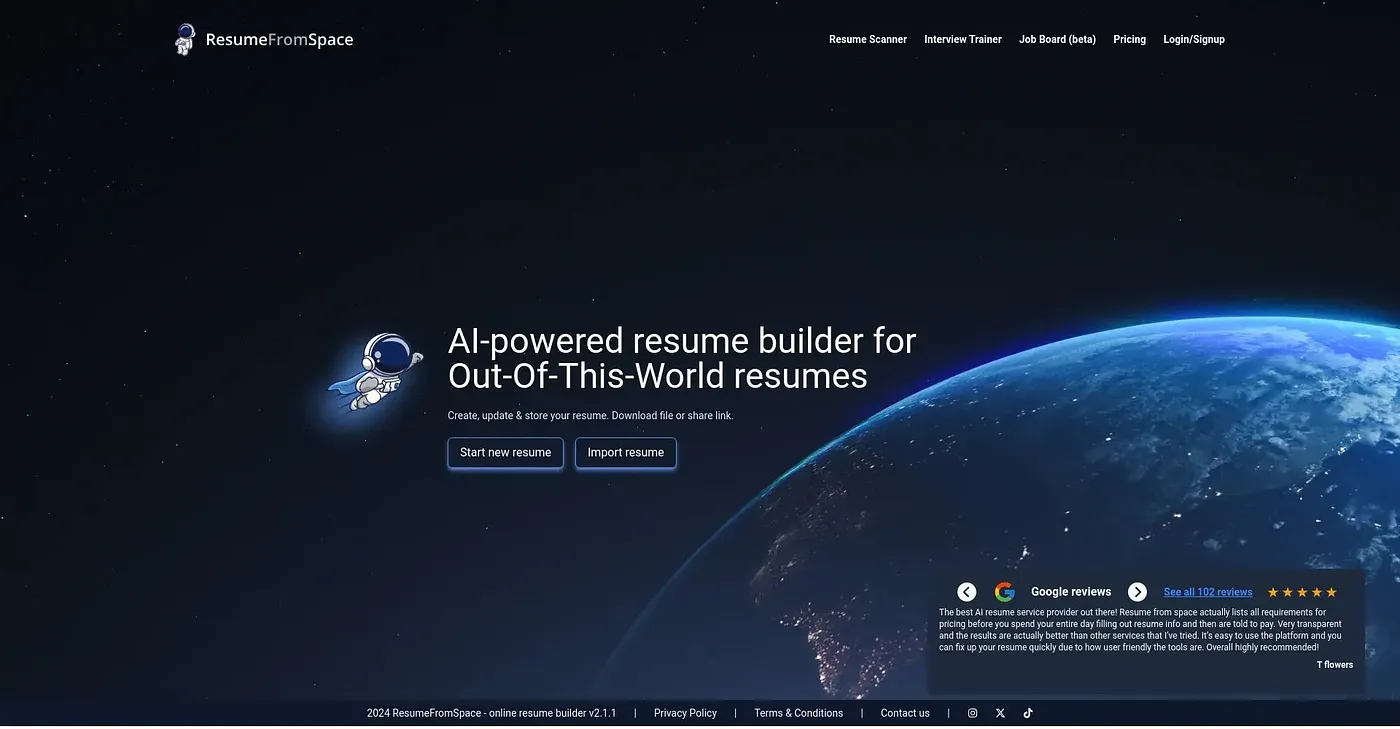
Task: Open the TikTok social link
Action: point(1028,713)
